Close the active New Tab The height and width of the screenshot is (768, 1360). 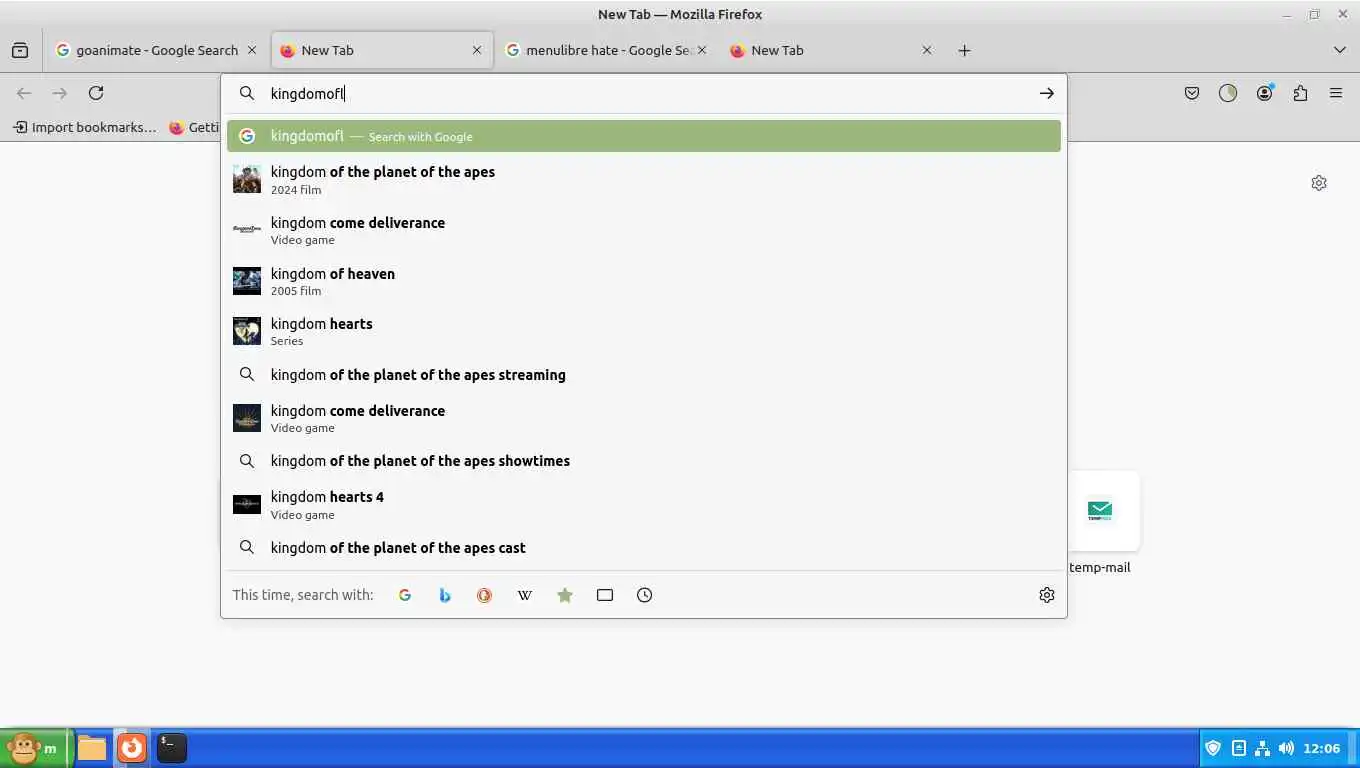477,50
